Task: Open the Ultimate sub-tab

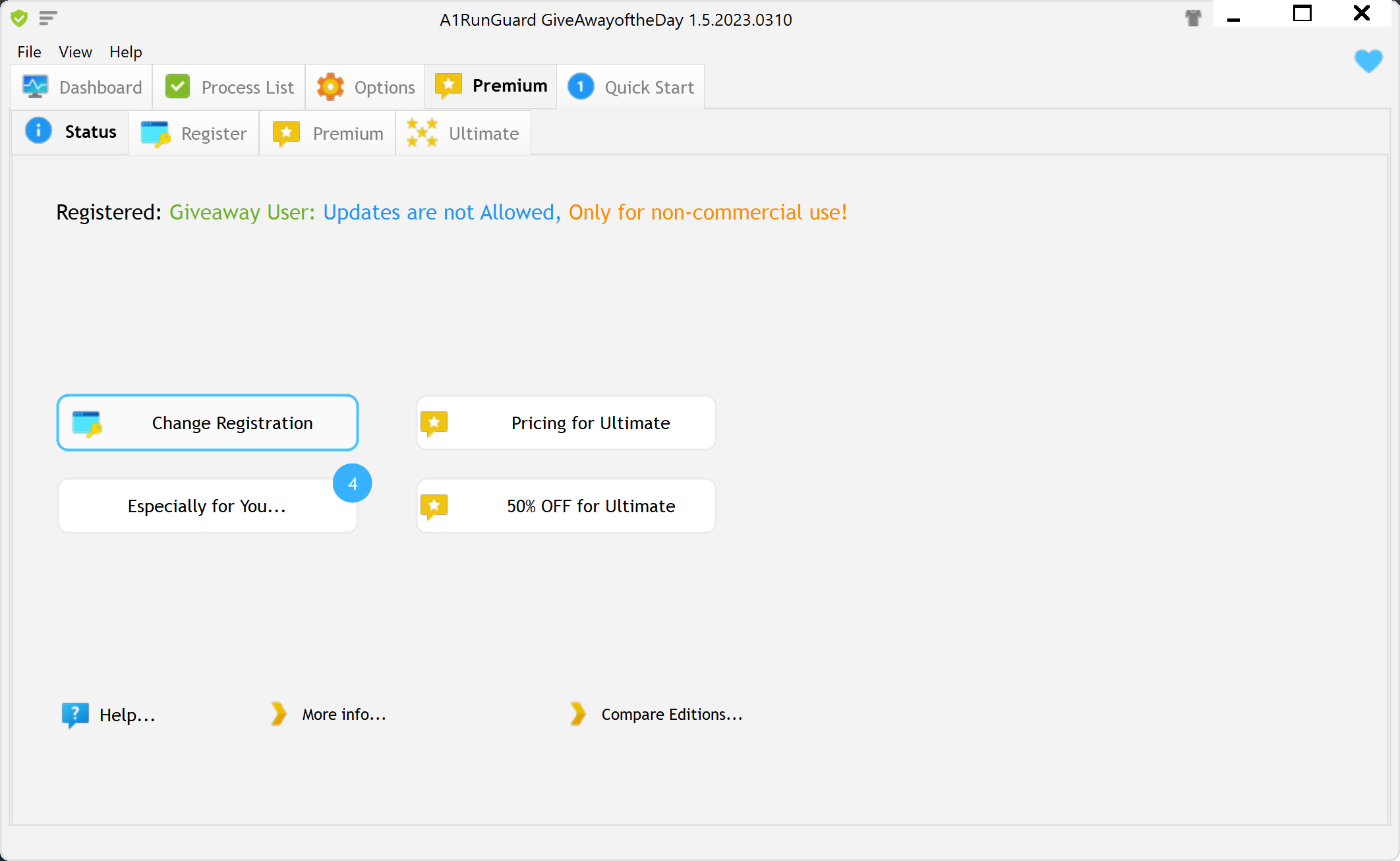Action: [x=463, y=133]
